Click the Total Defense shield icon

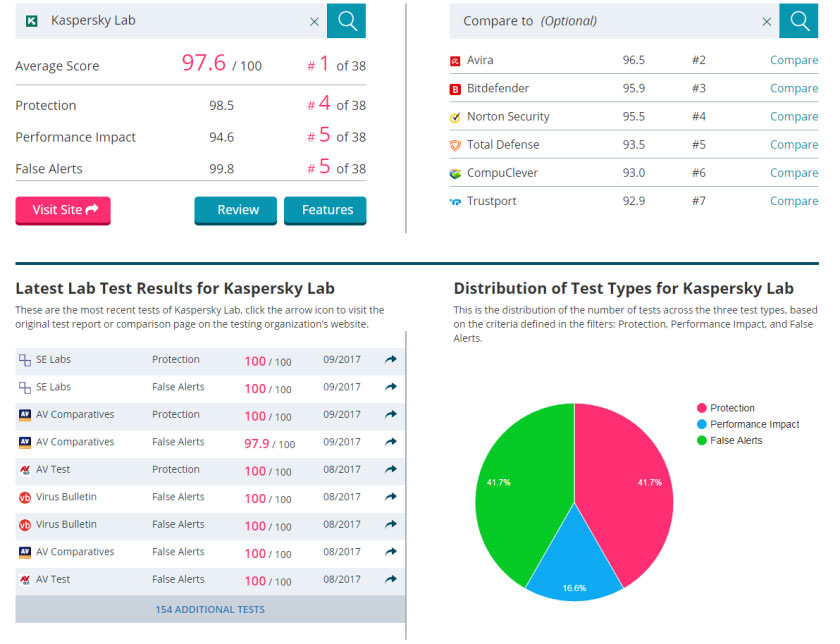tap(455, 145)
